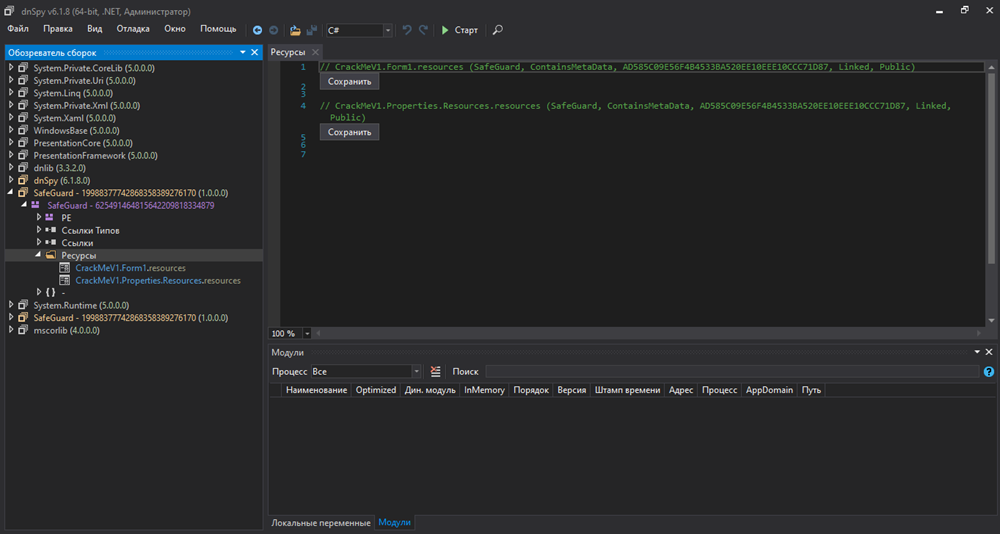Expand the dnlib (3.3.2.0) node
Screen dimensions: 1000x534
click(x=11, y=168)
